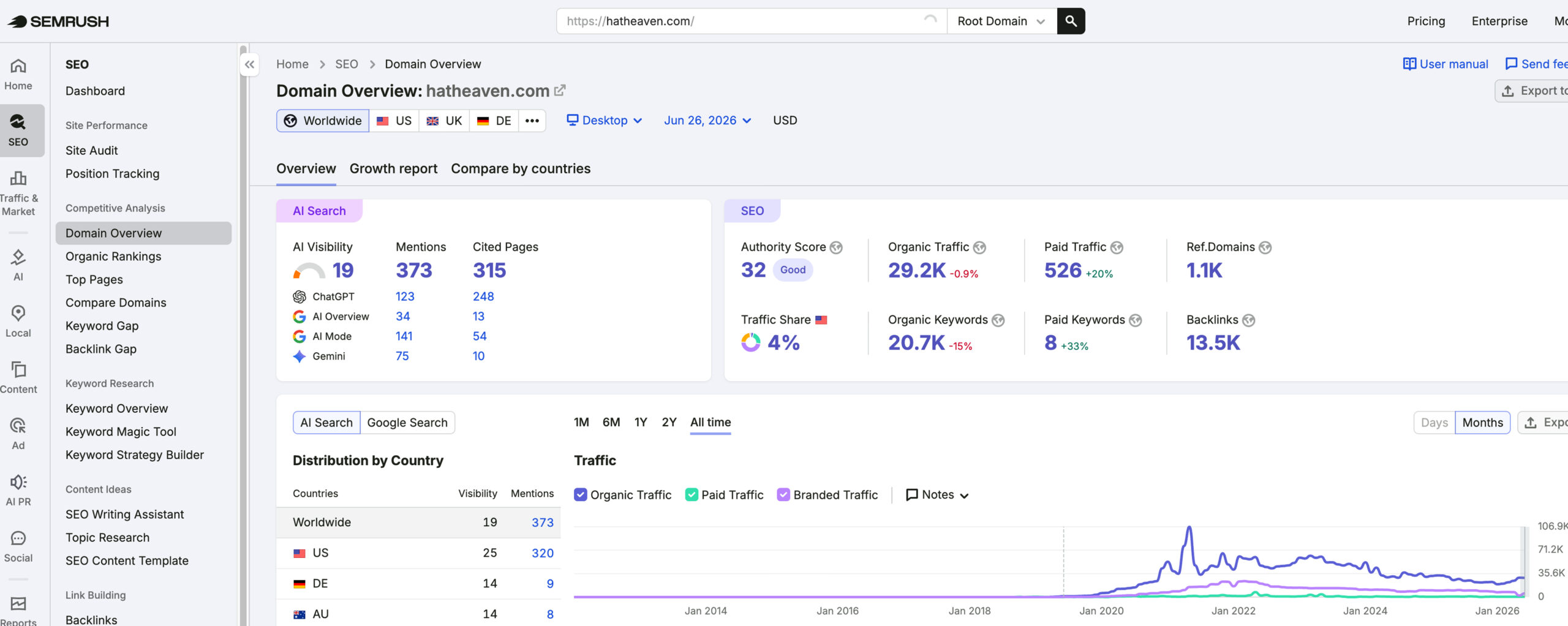Image resolution: width=1568 pixels, height=626 pixels.
Task: Go to Home in the breadcrumb
Action: click(292, 64)
